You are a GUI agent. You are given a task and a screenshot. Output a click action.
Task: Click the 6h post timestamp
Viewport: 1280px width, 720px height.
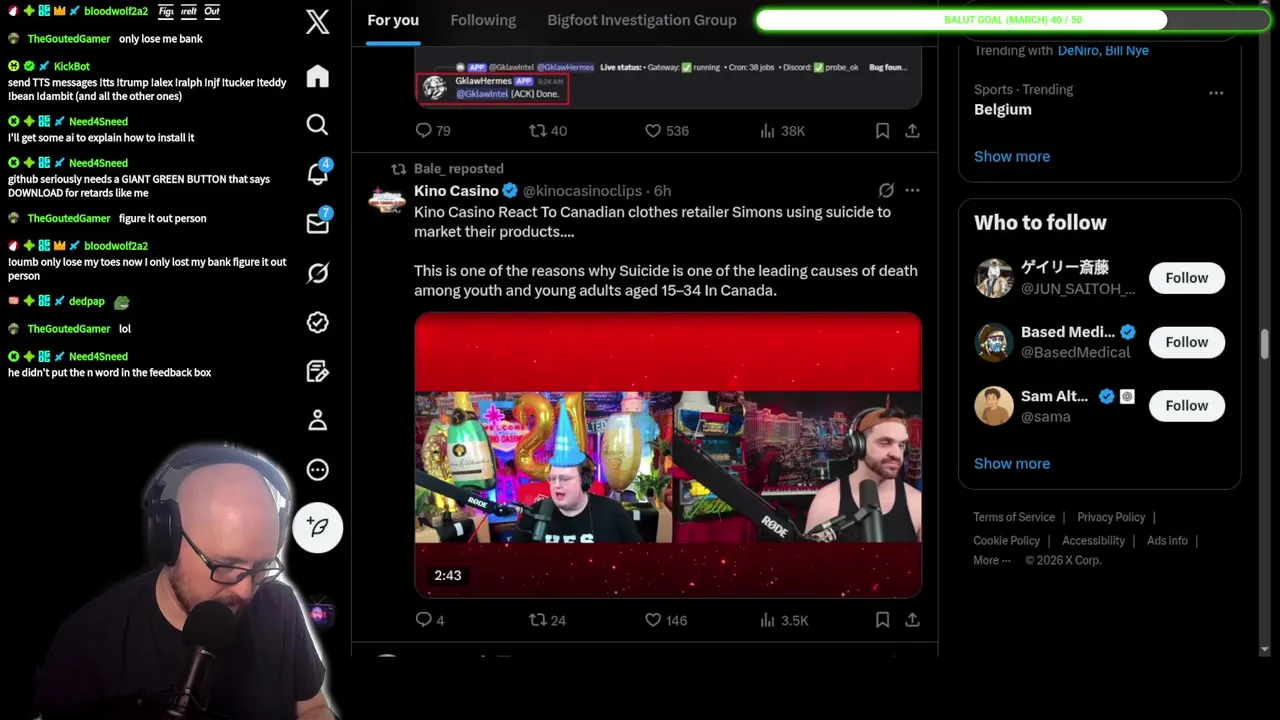(x=663, y=190)
